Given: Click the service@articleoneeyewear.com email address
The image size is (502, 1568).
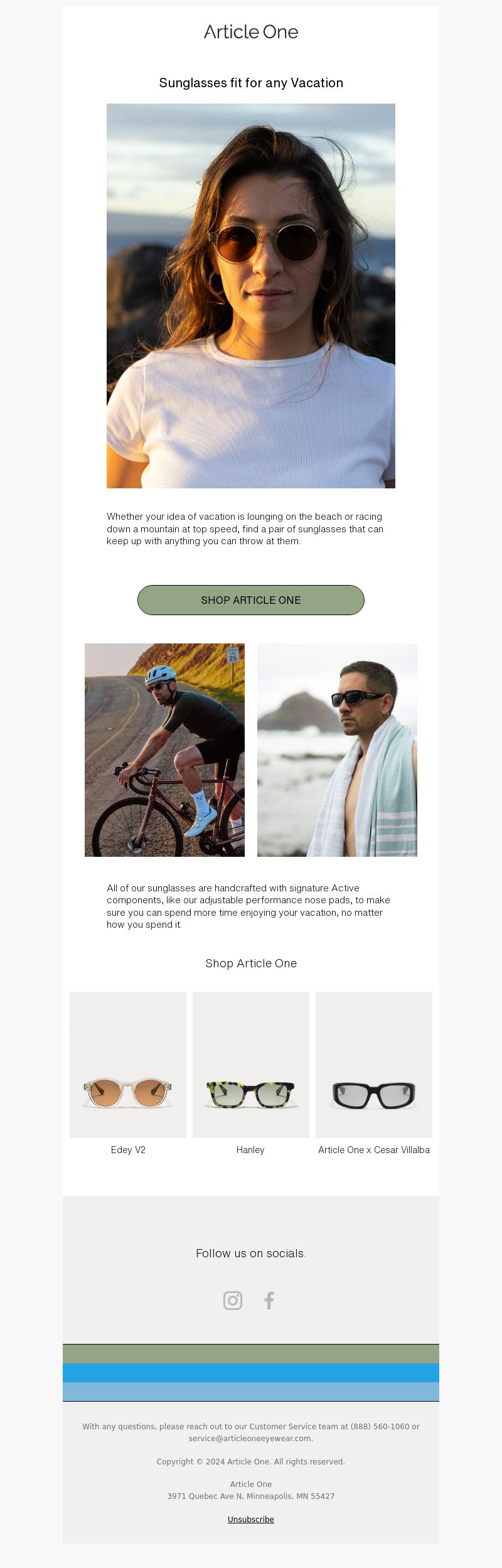Looking at the screenshot, I should click(250, 1439).
